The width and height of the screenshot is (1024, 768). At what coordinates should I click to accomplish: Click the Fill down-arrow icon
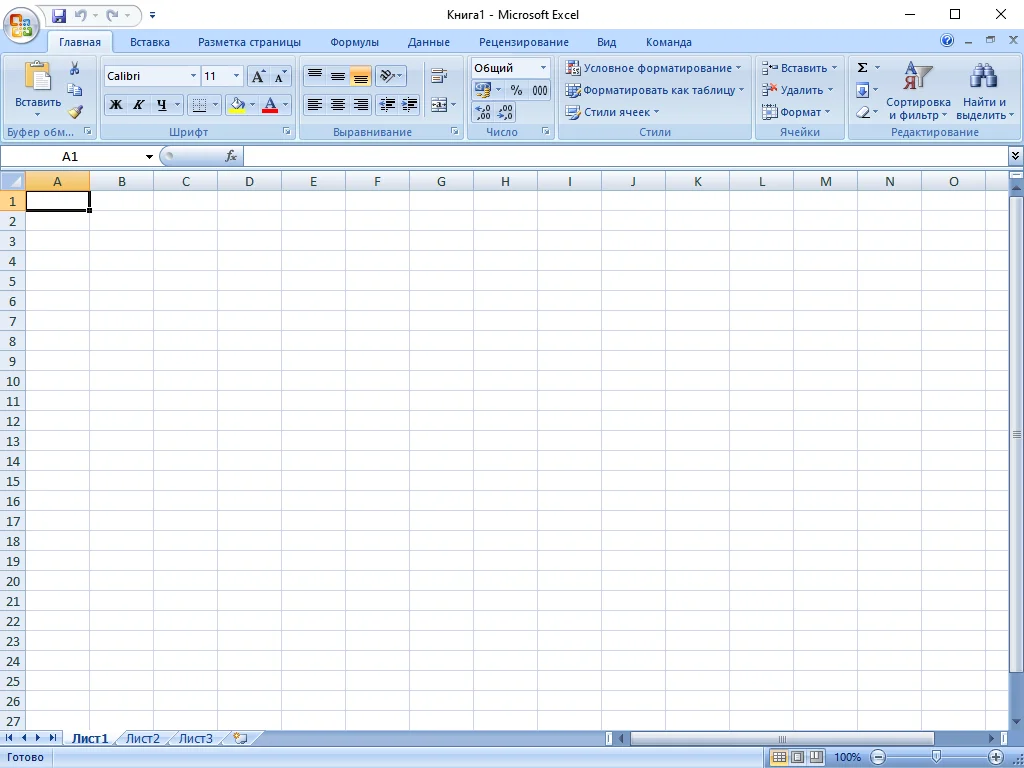(x=862, y=90)
